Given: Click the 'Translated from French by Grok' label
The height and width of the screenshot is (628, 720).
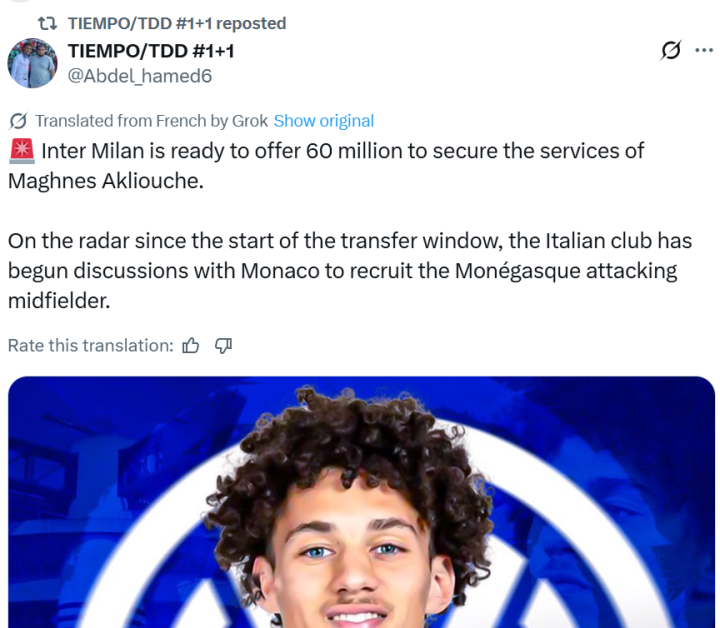Looking at the screenshot, I should 152,121.
